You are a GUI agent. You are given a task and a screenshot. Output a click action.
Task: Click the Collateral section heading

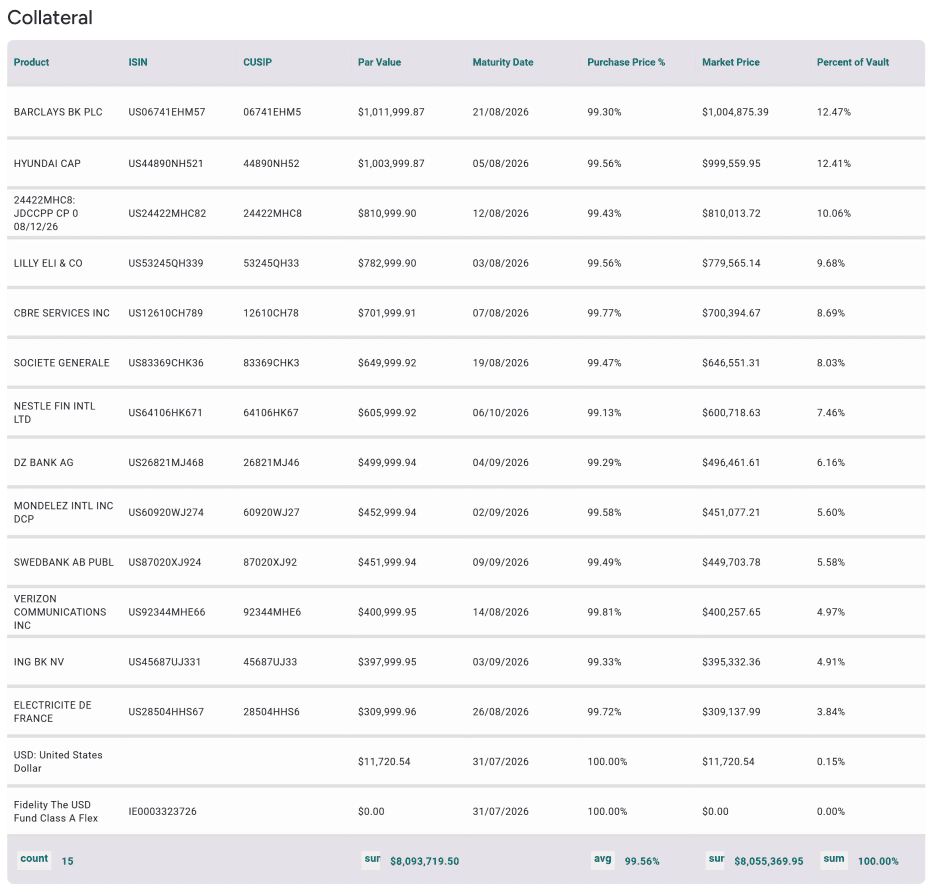tap(50, 18)
